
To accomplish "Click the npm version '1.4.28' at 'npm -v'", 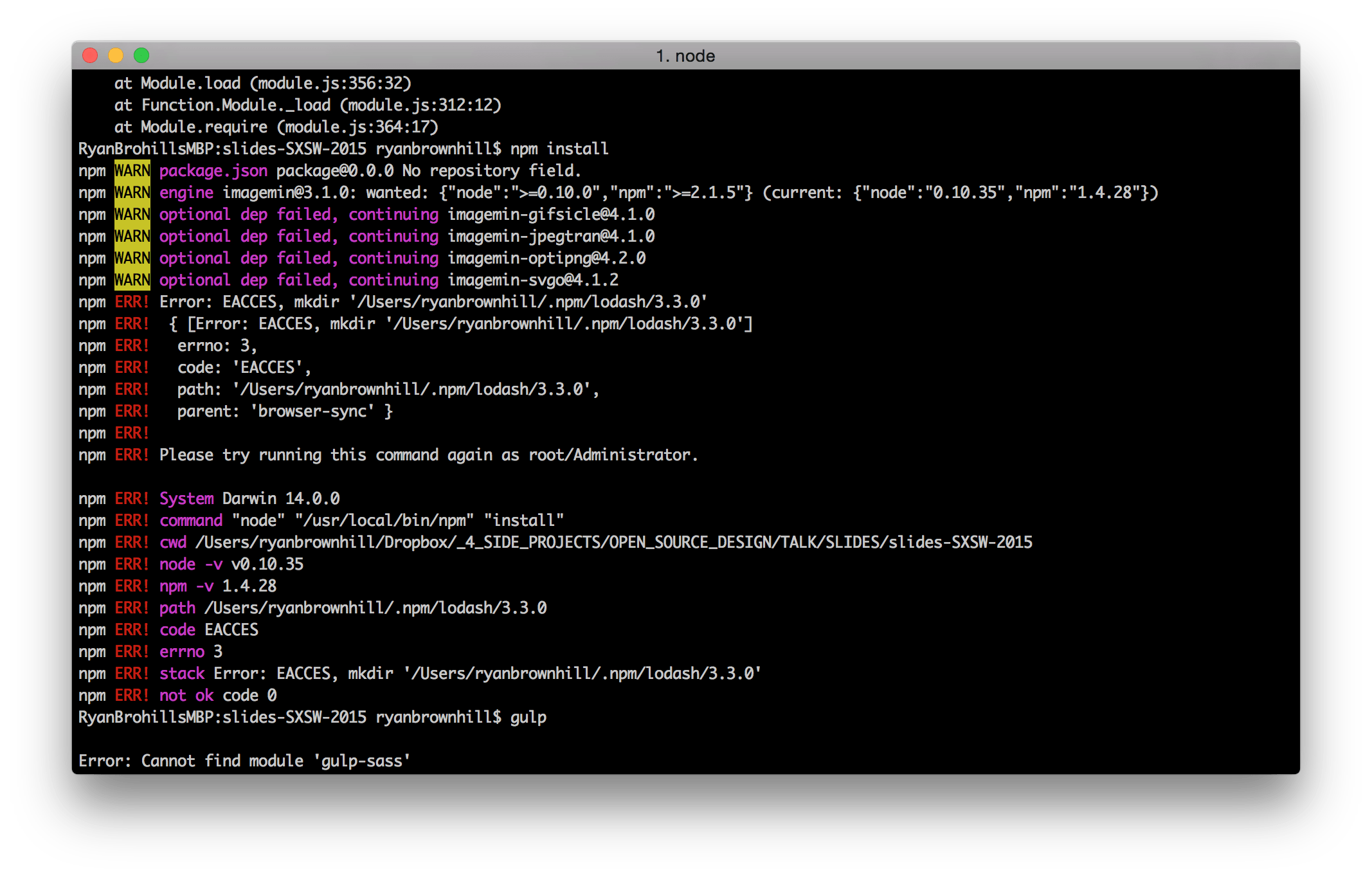I will pos(249,586).
